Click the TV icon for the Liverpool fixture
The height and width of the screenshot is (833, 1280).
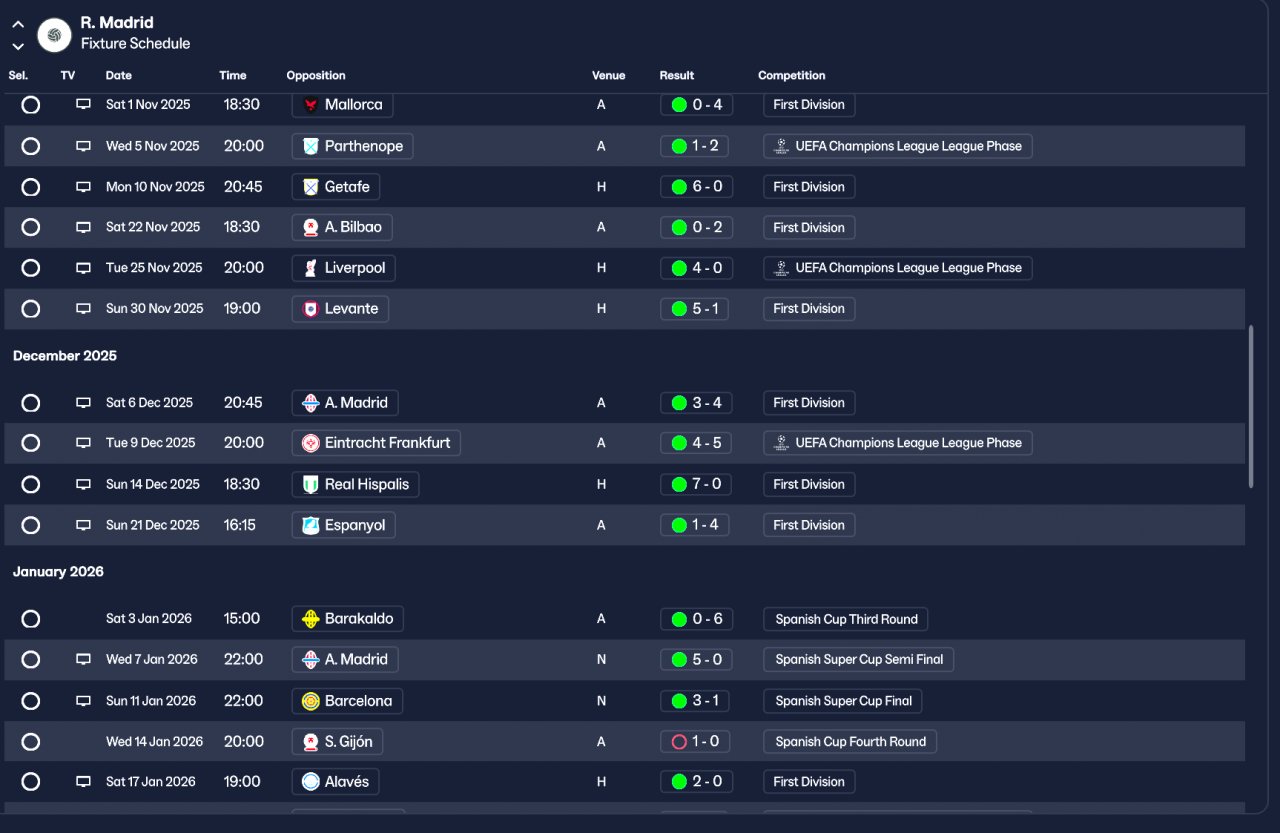pyautogui.click(x=84, y=268)
